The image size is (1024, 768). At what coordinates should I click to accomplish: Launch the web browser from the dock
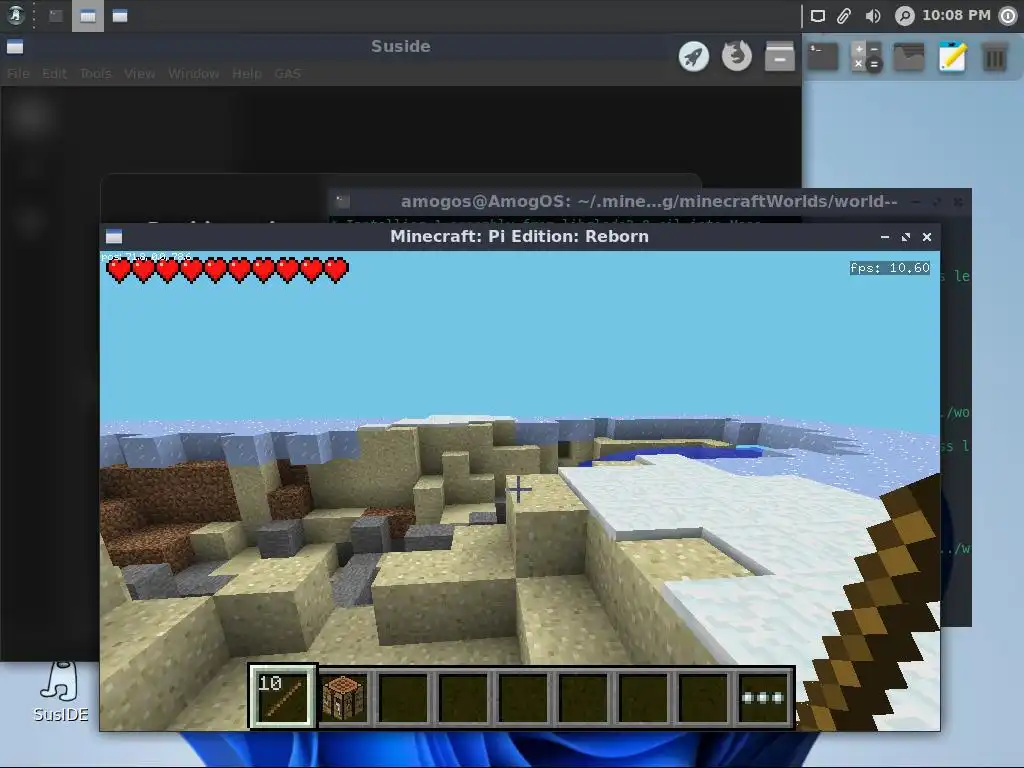[737, 56]
